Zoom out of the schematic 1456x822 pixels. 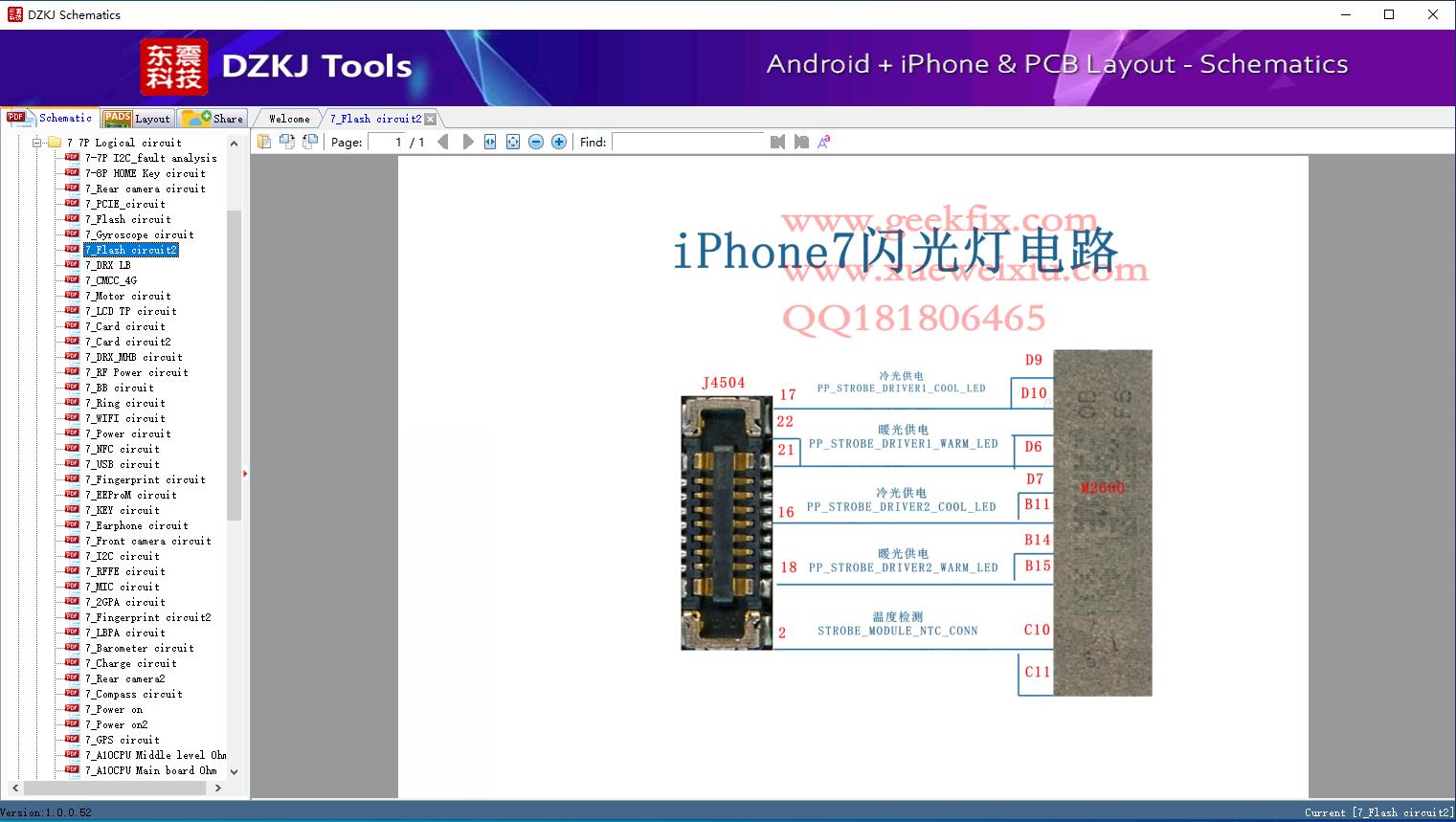pos(536,142)
